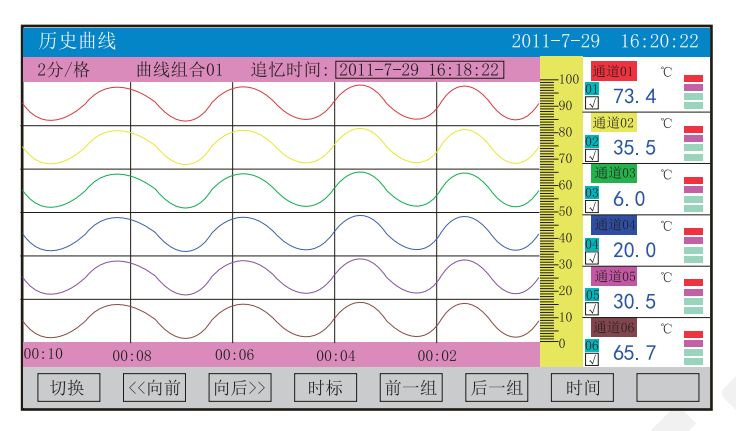Click the cyan 02 channel number badge
The width and height of the screenshot is (736, 431).
(x=591, y=141)
